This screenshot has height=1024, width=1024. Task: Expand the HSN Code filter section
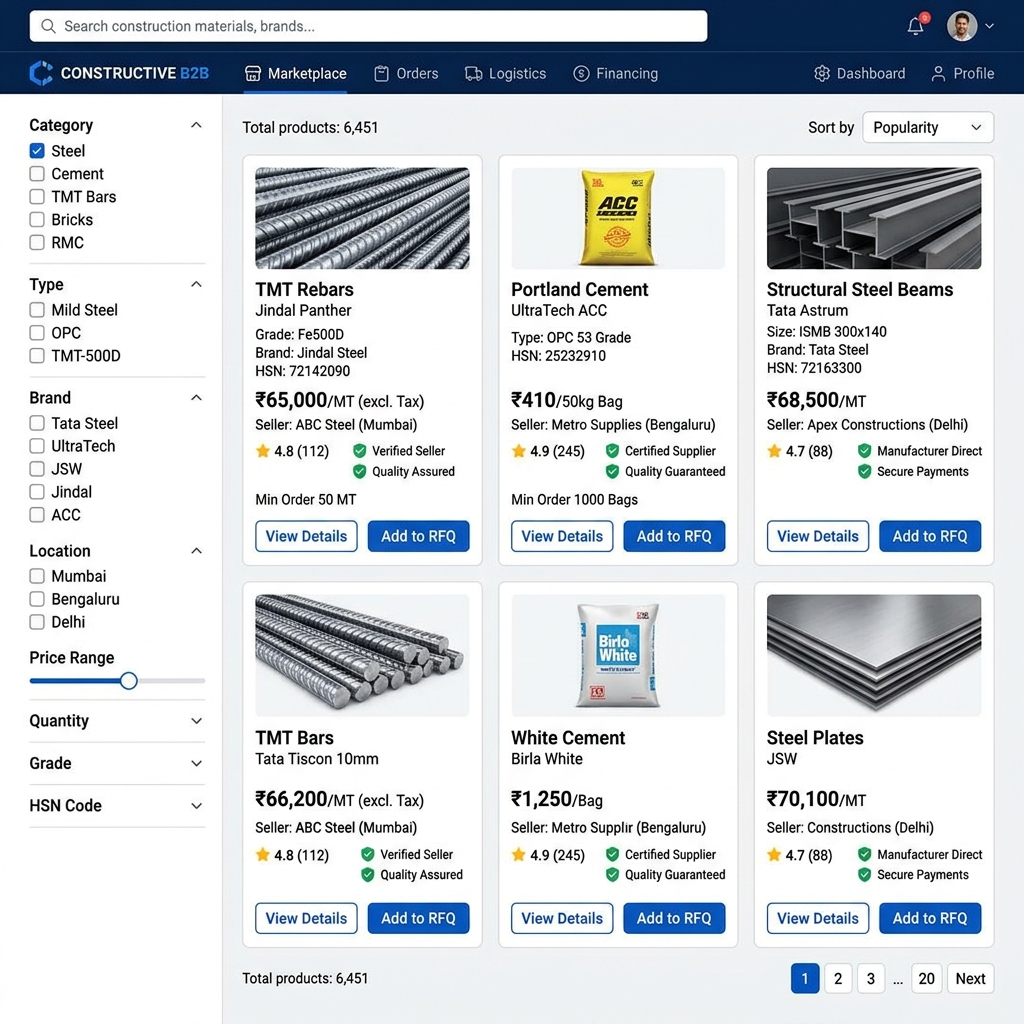pyautogui.click(x=196, y=806)
